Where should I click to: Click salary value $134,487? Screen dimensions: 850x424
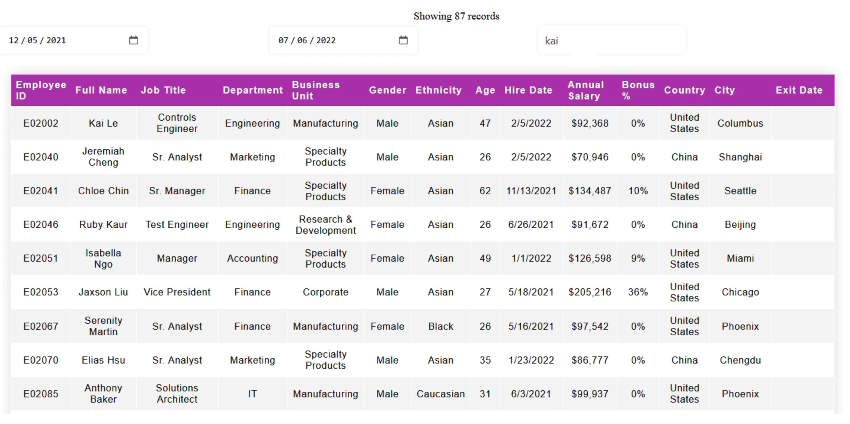[590, 191]
